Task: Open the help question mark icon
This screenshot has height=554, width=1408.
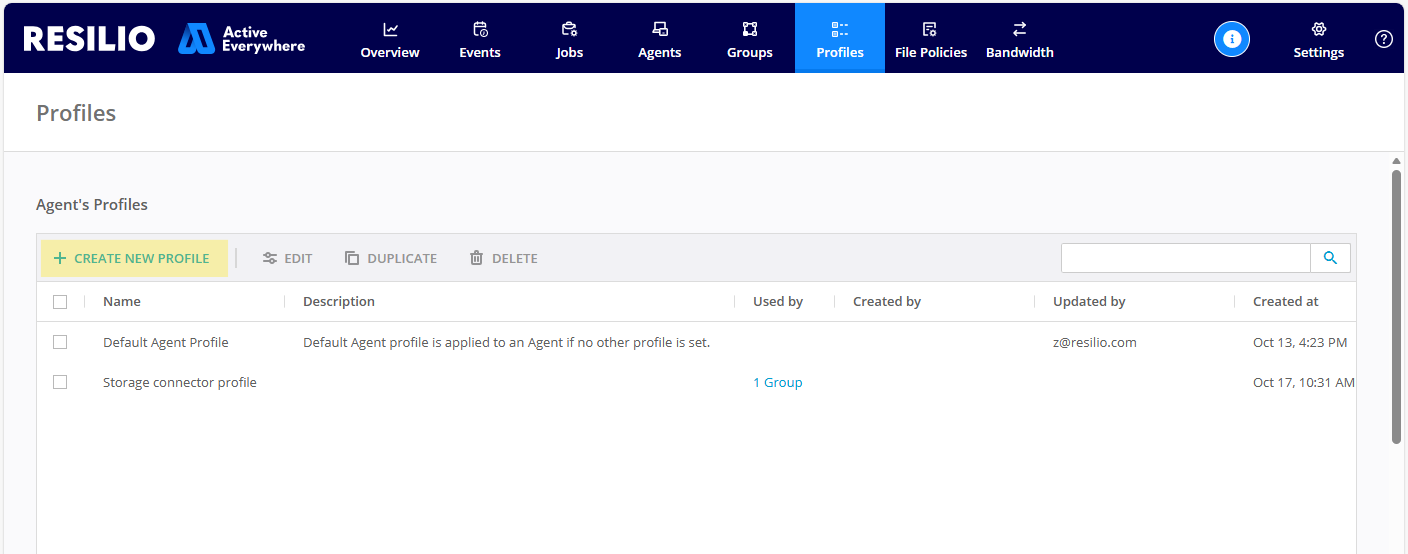Action: pos(1384,39)
